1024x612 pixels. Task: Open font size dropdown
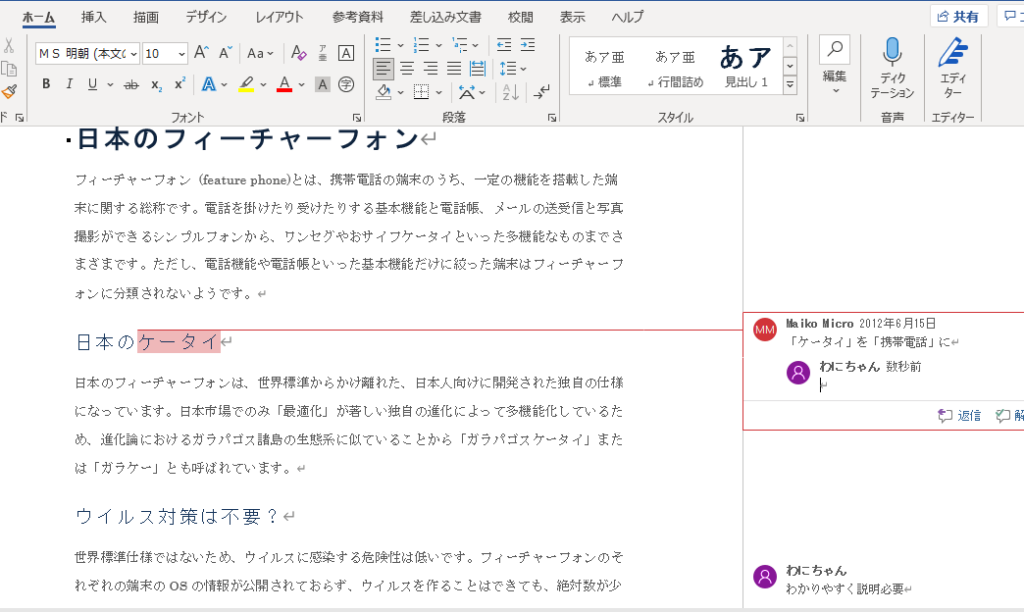(x=182, y=54)
